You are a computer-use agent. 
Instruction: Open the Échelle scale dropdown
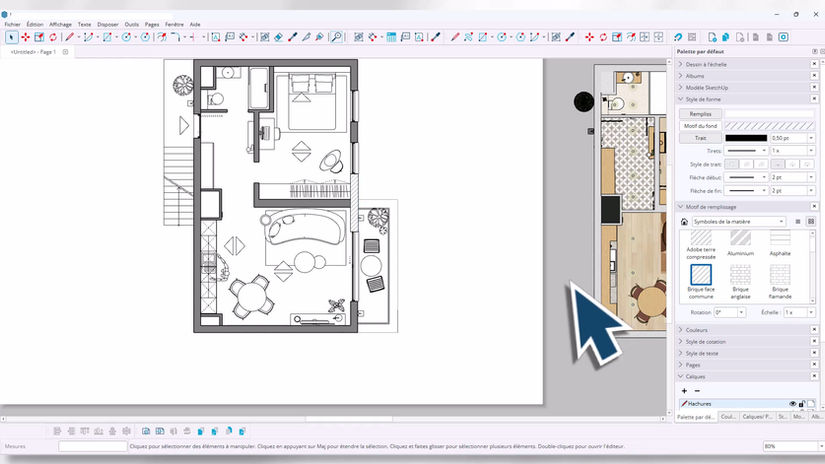(x=811, y=312)
